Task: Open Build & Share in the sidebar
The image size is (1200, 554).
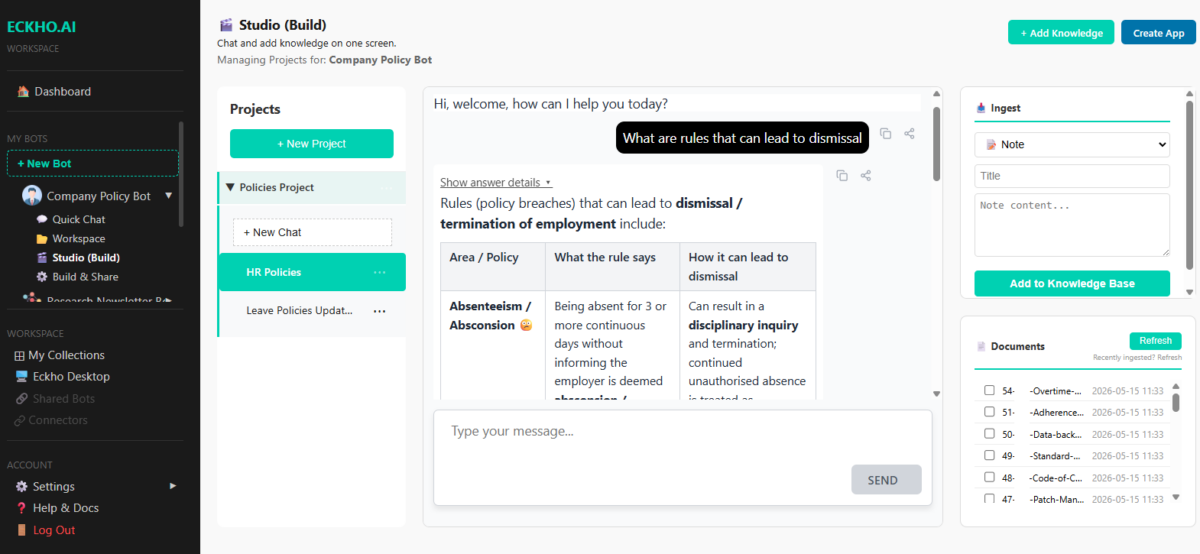Action: tap(77, 277)
